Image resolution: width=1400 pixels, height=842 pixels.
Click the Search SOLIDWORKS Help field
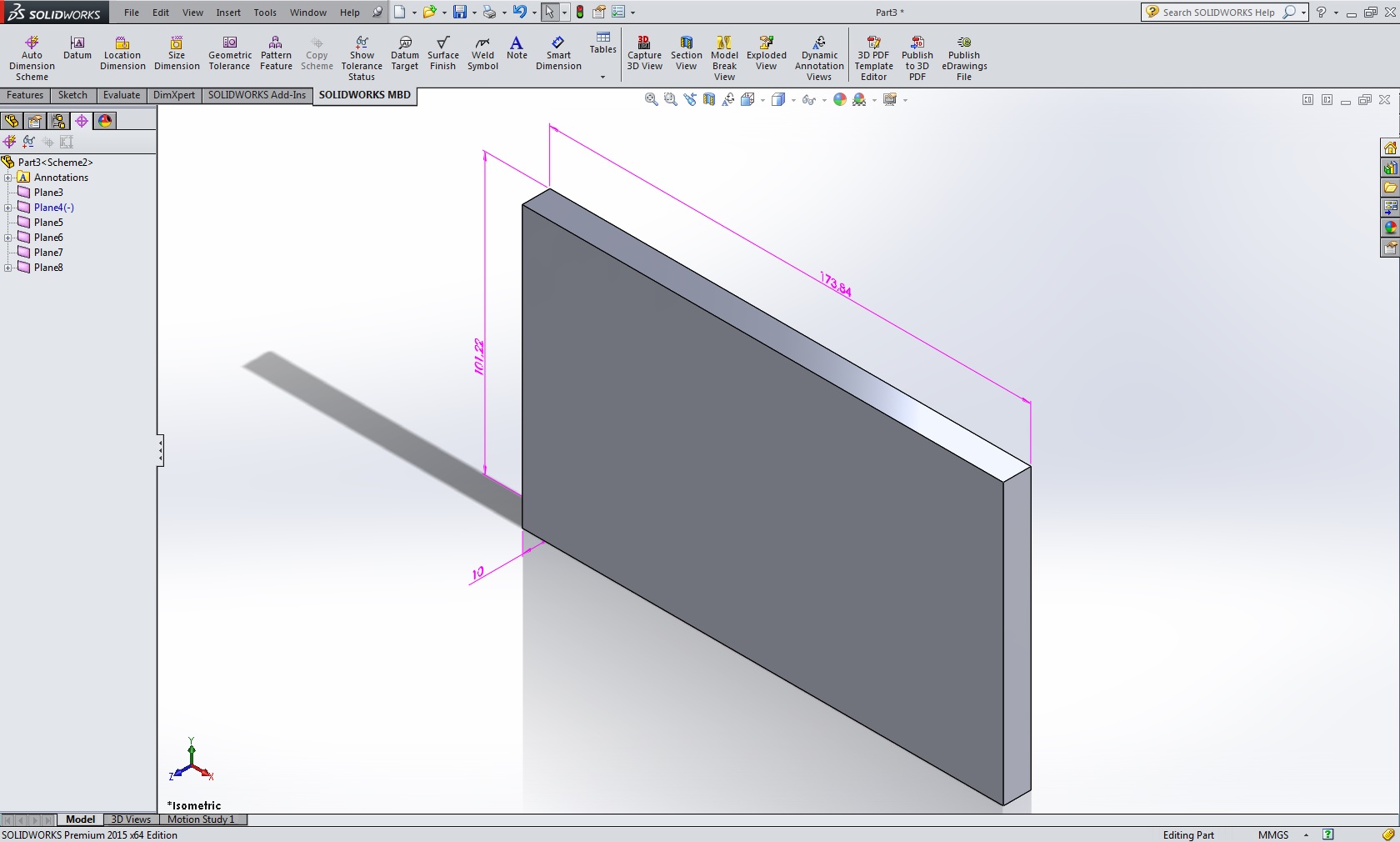[x=1218, y=13]
